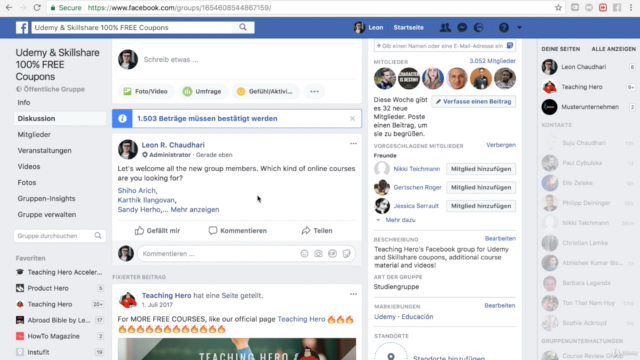Go to Startseite in top bar
The width and height of the screenshot is (640, 360).
point(408,27)
